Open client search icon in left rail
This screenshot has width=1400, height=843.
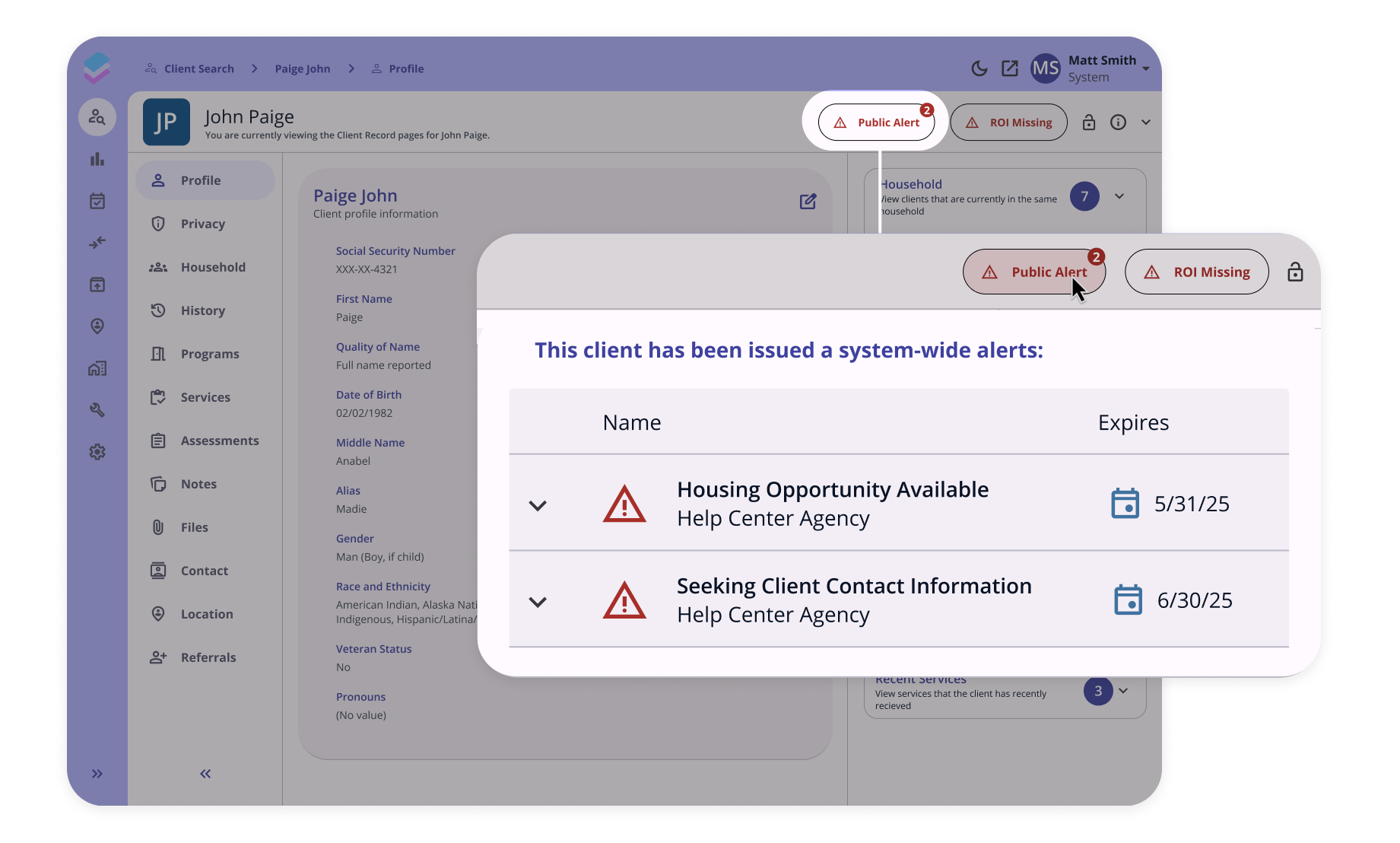[x=97, y=117]
